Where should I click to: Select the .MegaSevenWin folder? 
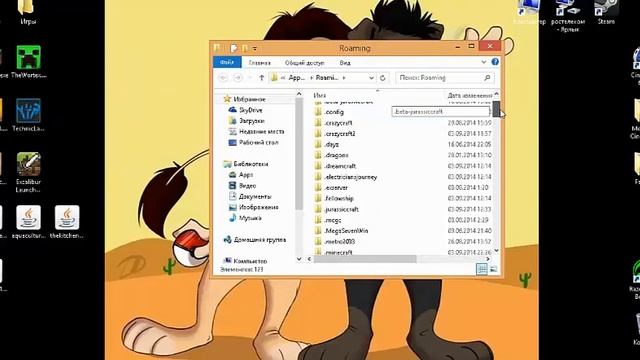coord(346,231)
